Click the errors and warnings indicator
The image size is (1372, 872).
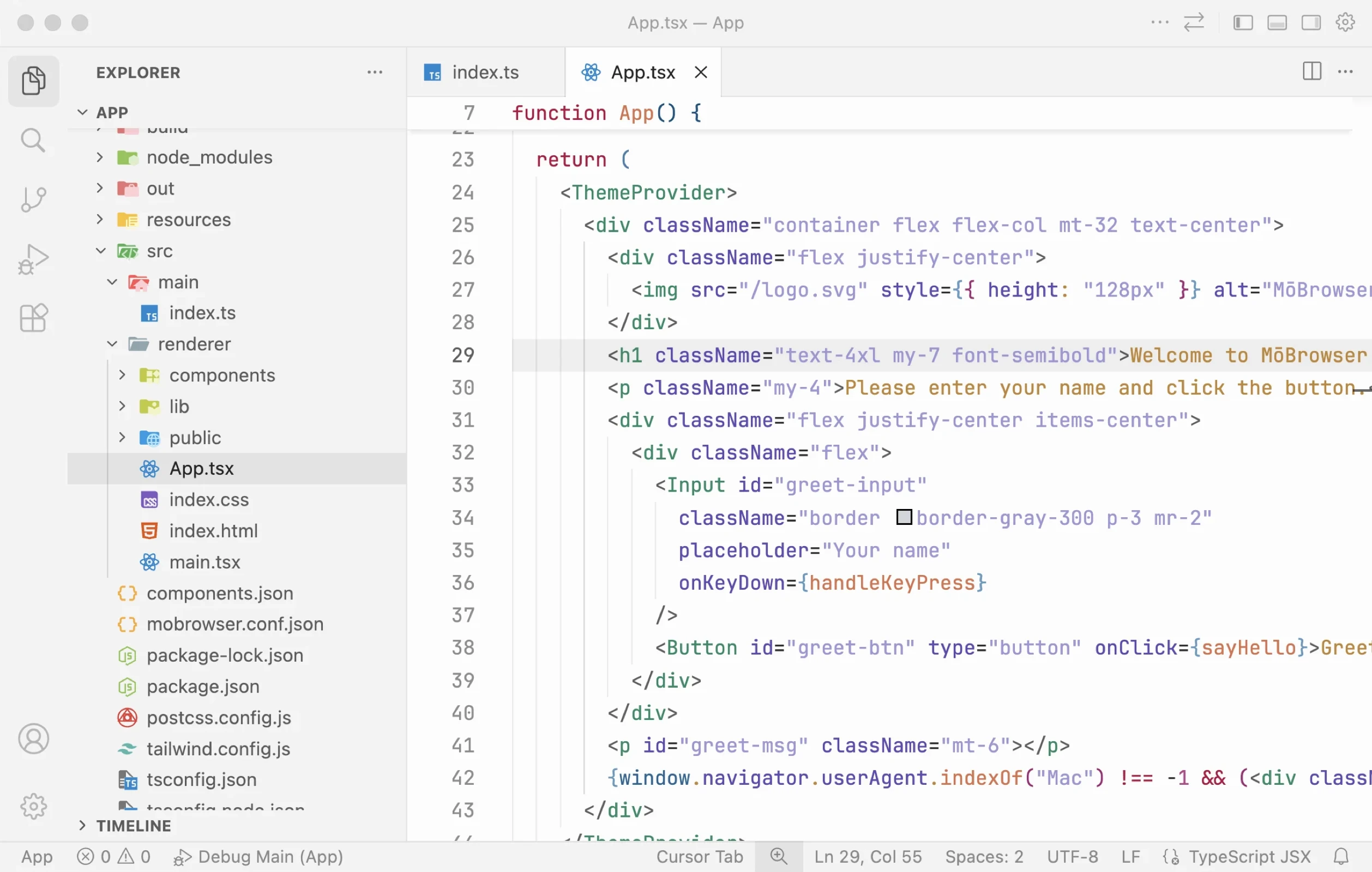pyautogui.click(x=113, y=856)
